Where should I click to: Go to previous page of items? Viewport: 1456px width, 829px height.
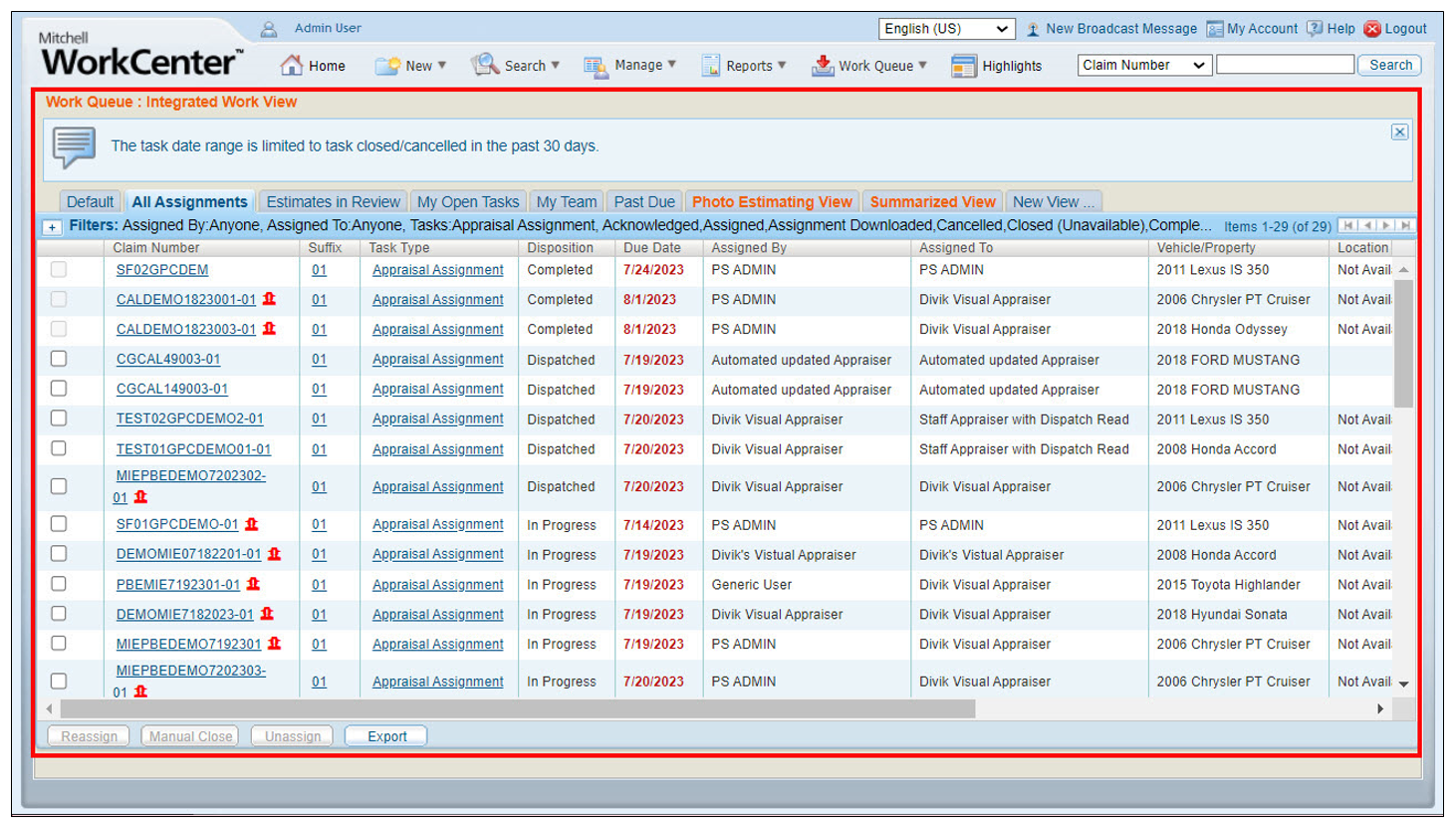coord(1368,226)
